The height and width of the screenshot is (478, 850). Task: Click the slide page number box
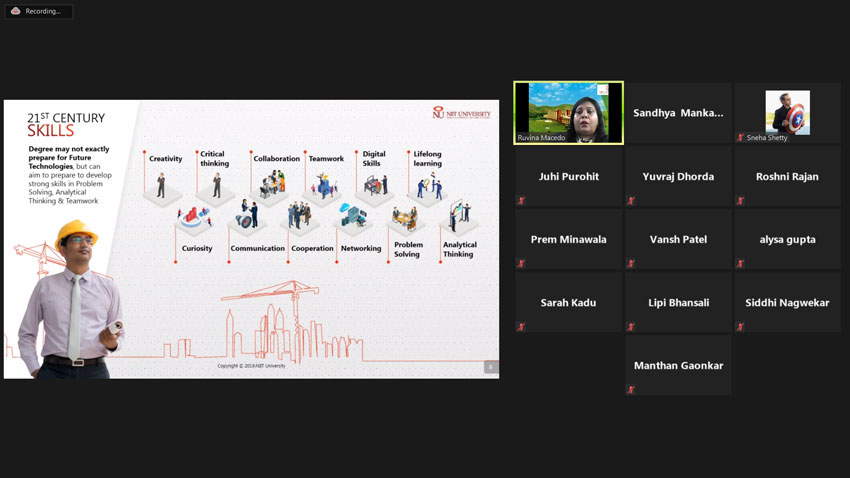tap(490, 367)
